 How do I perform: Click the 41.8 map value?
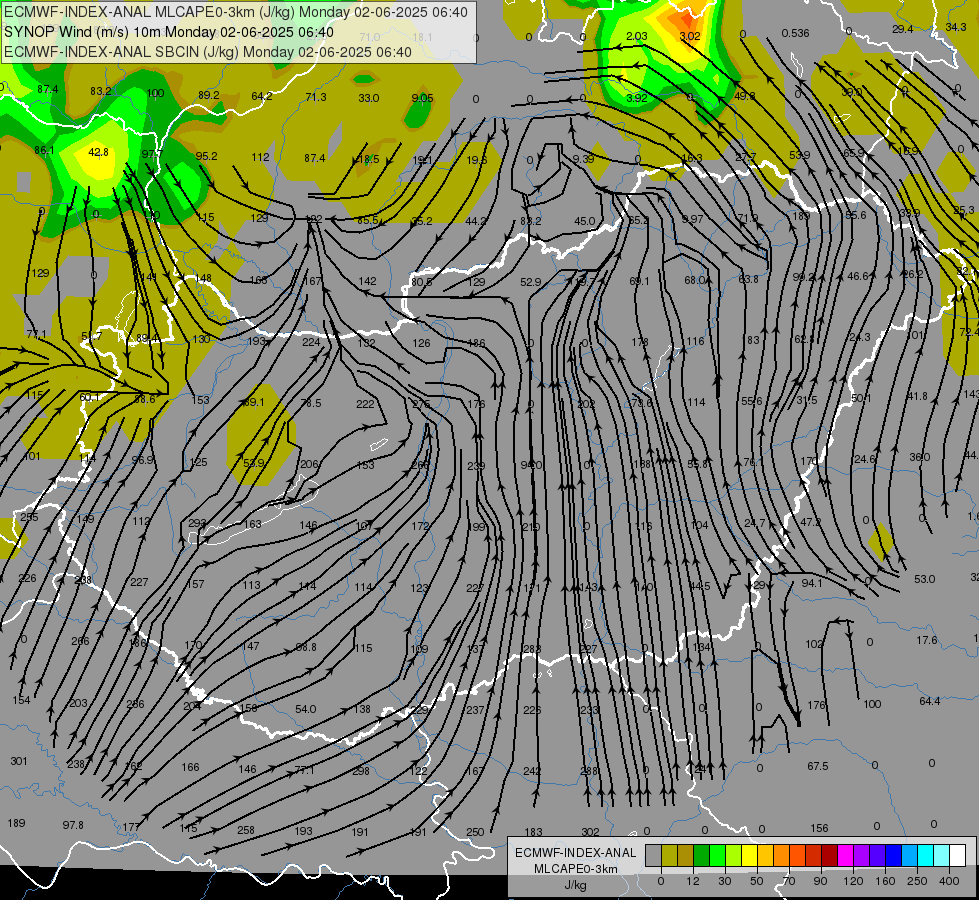click(917, 396)
